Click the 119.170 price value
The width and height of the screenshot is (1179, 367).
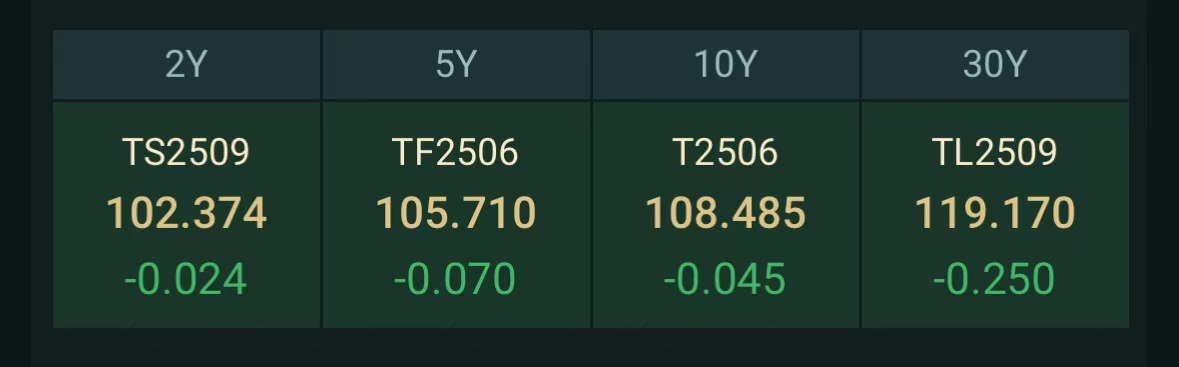995,213
